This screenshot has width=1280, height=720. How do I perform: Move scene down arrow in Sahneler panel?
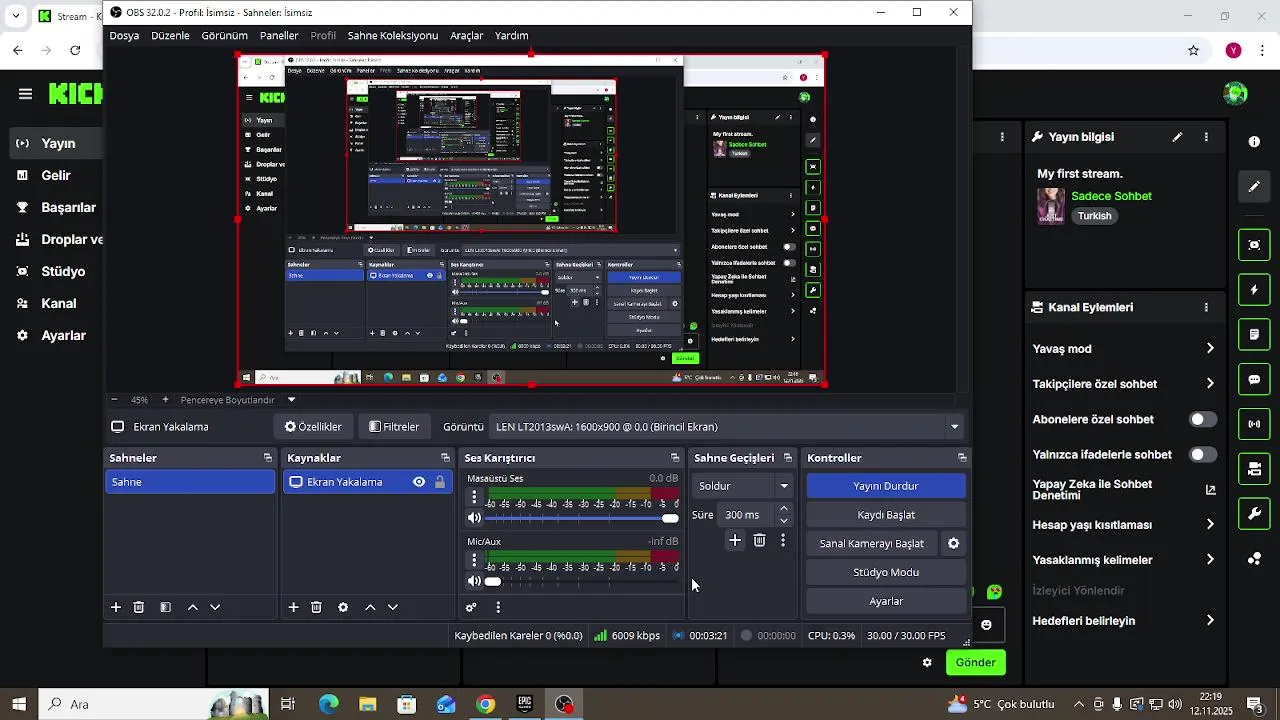coord(215,607)
